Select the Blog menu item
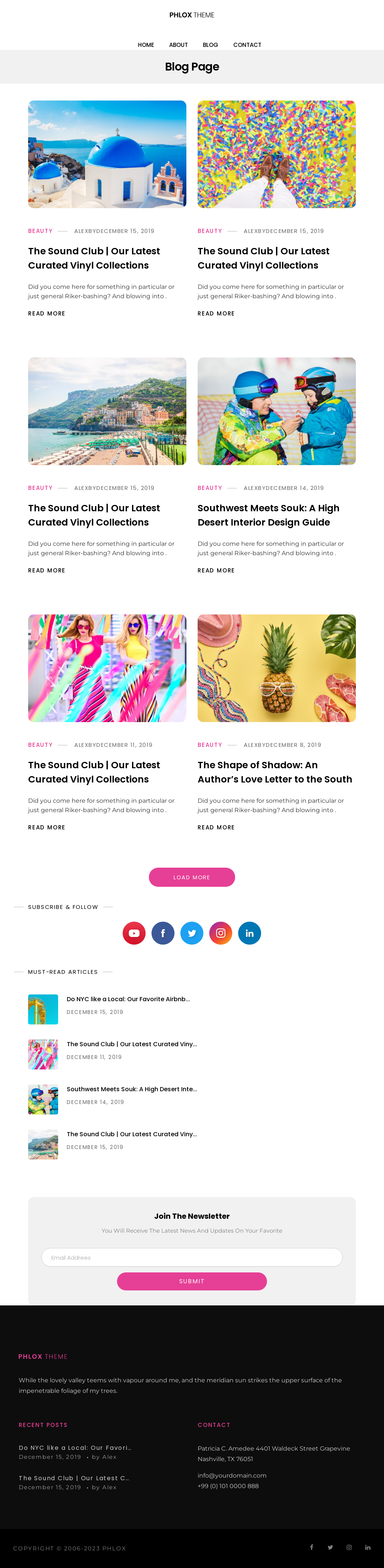Screen dimensions: 384x1568 [210, 45]
